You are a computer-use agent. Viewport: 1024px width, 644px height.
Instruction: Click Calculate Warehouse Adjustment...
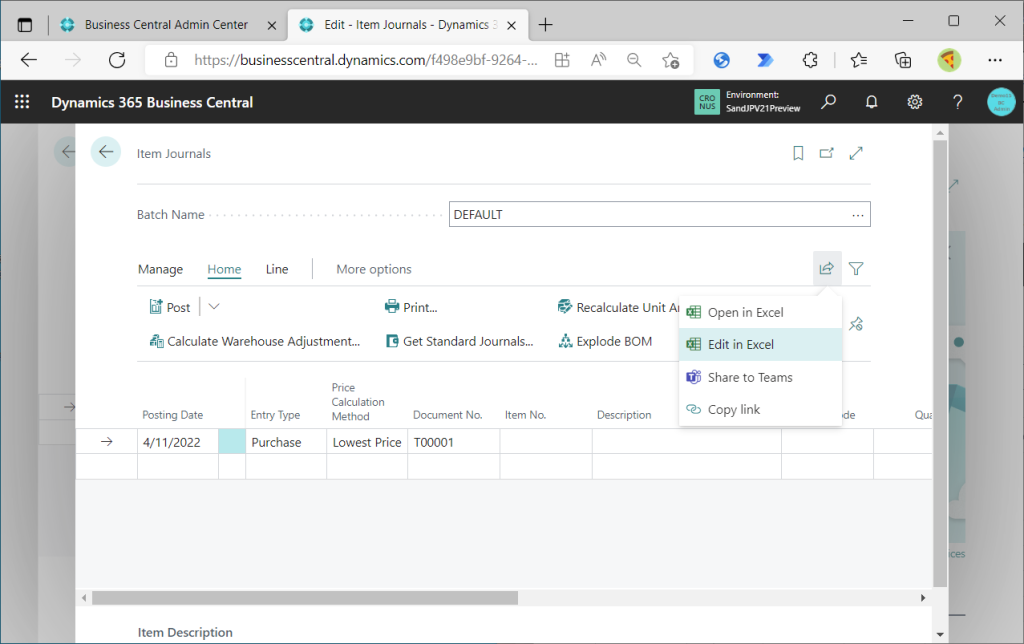click(x=255, y=341)
